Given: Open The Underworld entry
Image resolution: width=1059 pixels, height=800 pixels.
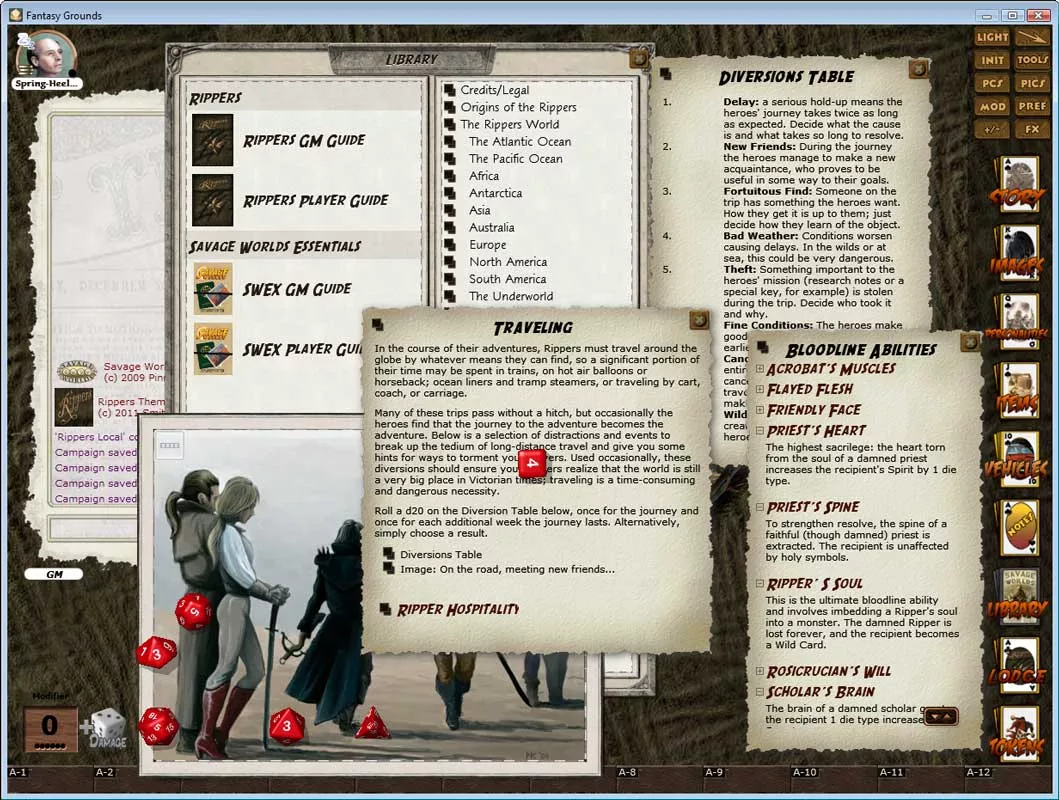Looking at the screenshot, I should [x=499, y=296].
